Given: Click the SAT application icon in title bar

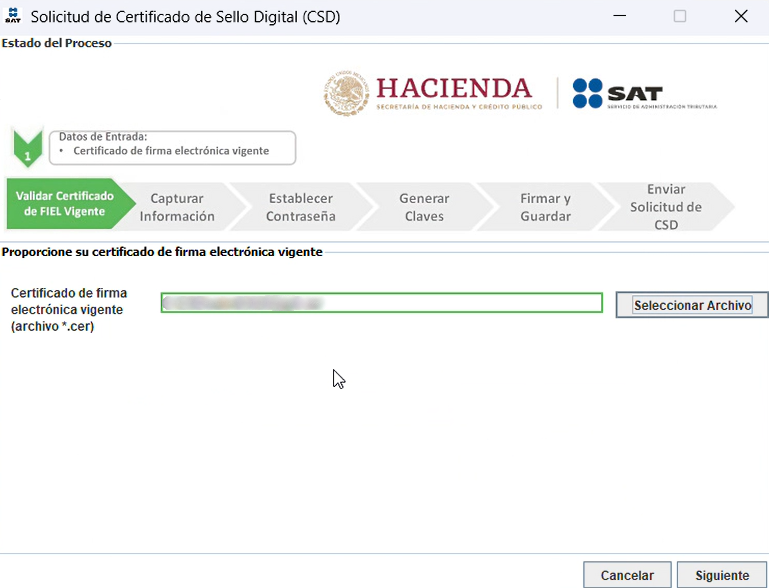Looking at the screenshot, I should pos(13,16).
